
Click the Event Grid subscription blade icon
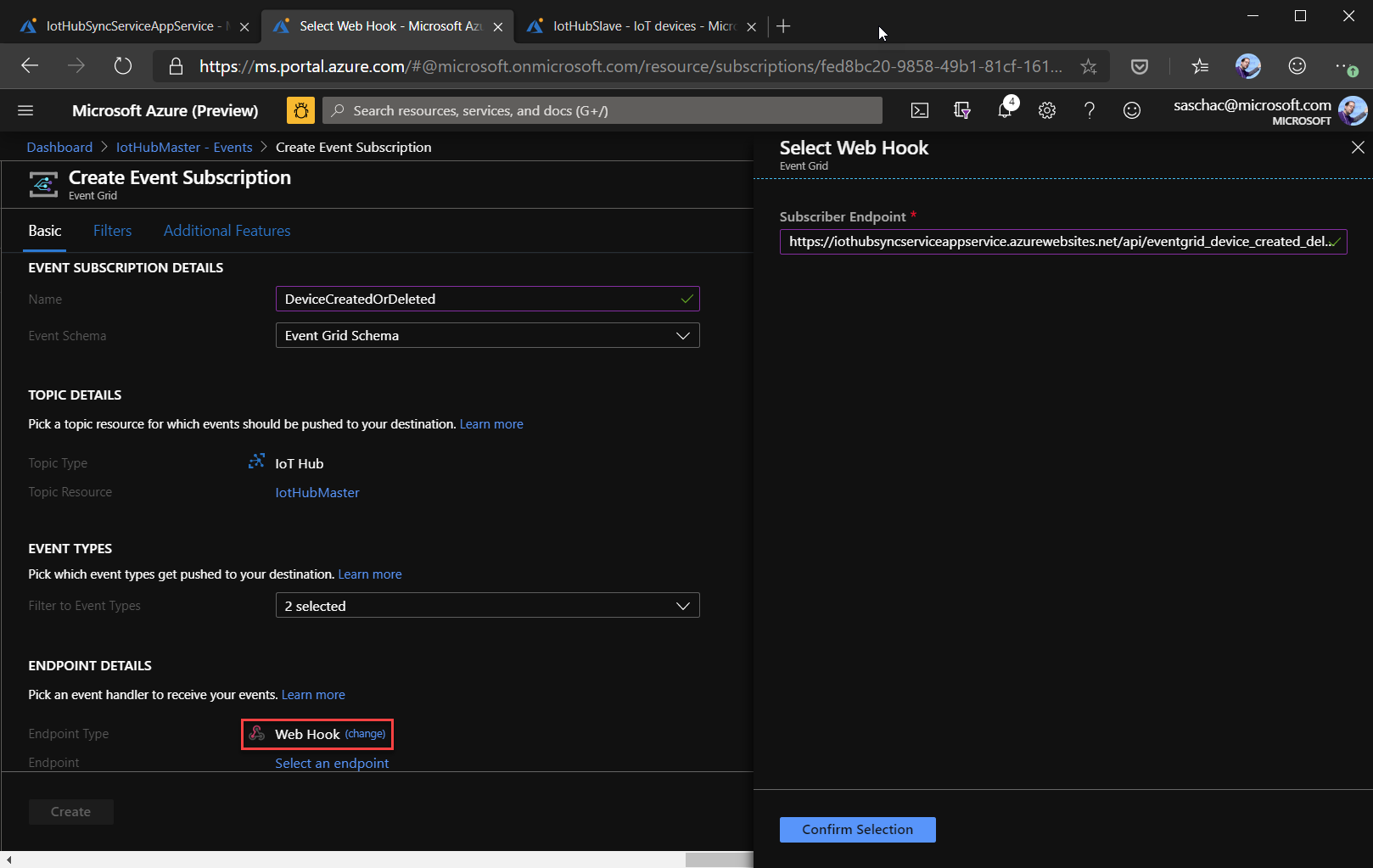pos(43,183)
